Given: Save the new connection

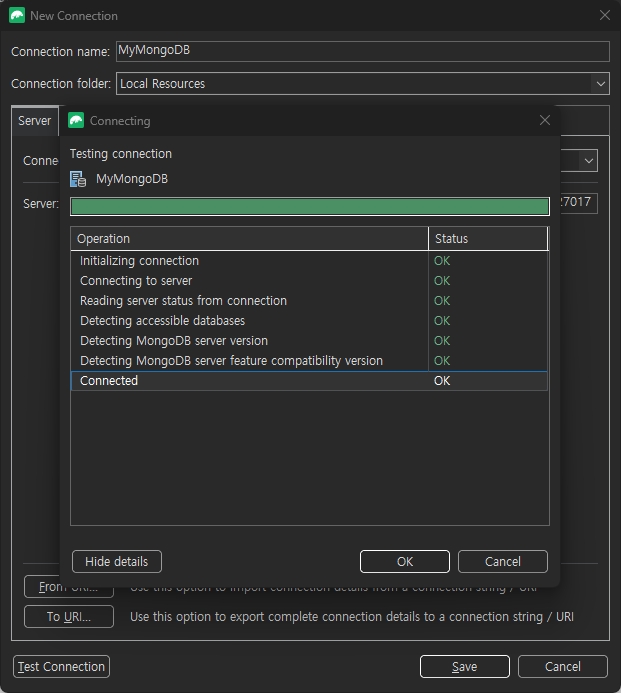Looking at the screenshot, I should pos(465,666).
